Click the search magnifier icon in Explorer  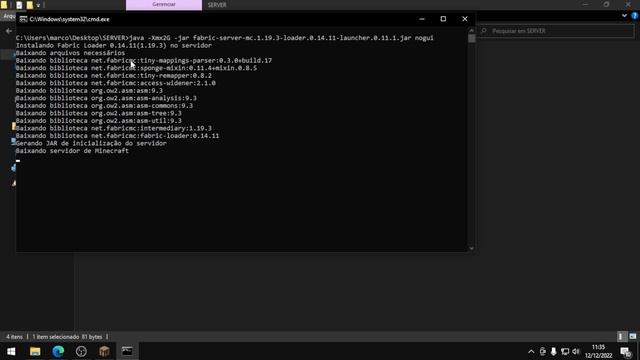coord(484,31)
